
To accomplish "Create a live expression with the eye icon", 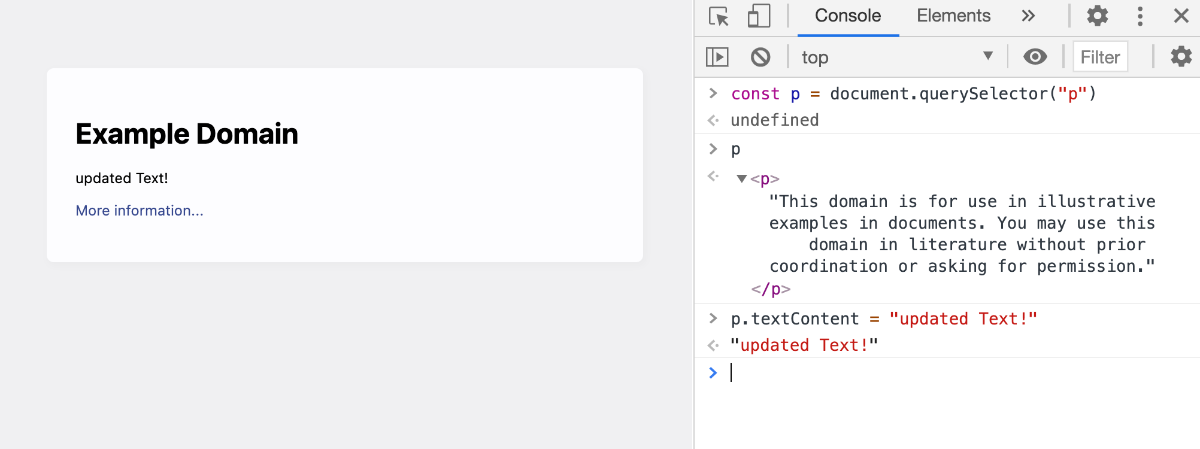I will (x=1035, y=57).
